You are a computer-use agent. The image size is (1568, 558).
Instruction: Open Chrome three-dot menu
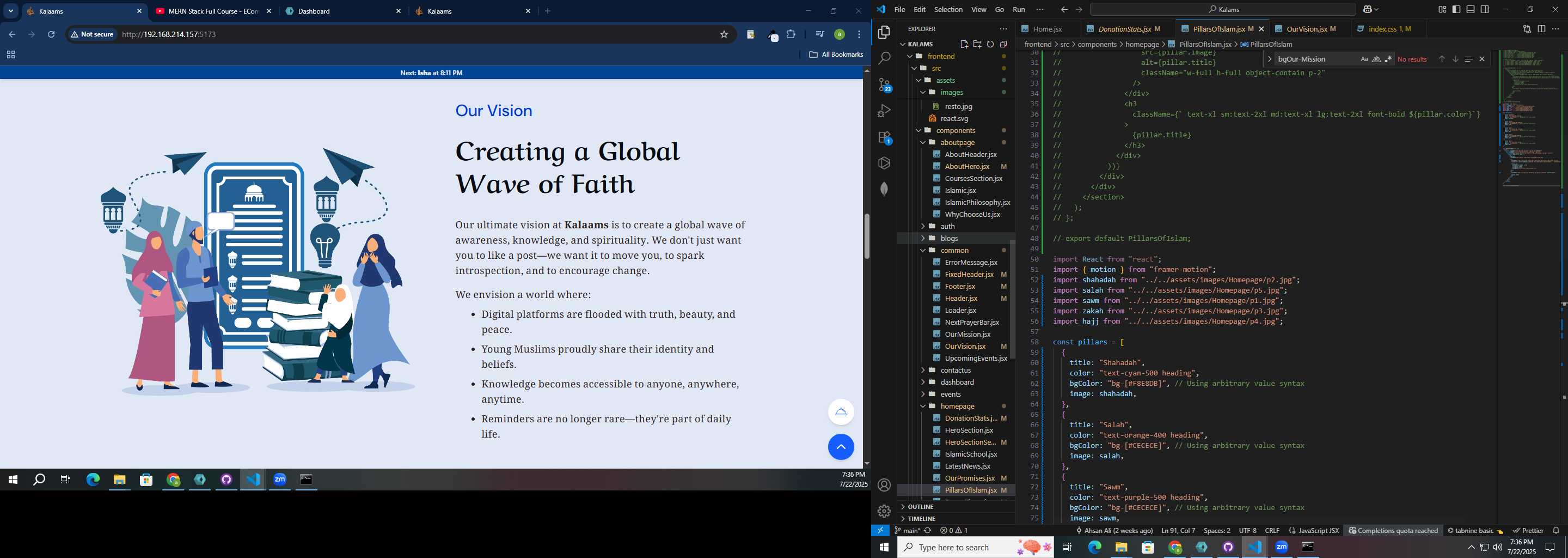tap(859, 34)
